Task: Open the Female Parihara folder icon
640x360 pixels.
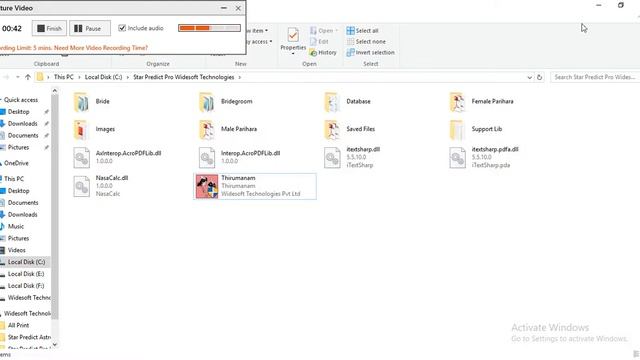Action: 457,102
